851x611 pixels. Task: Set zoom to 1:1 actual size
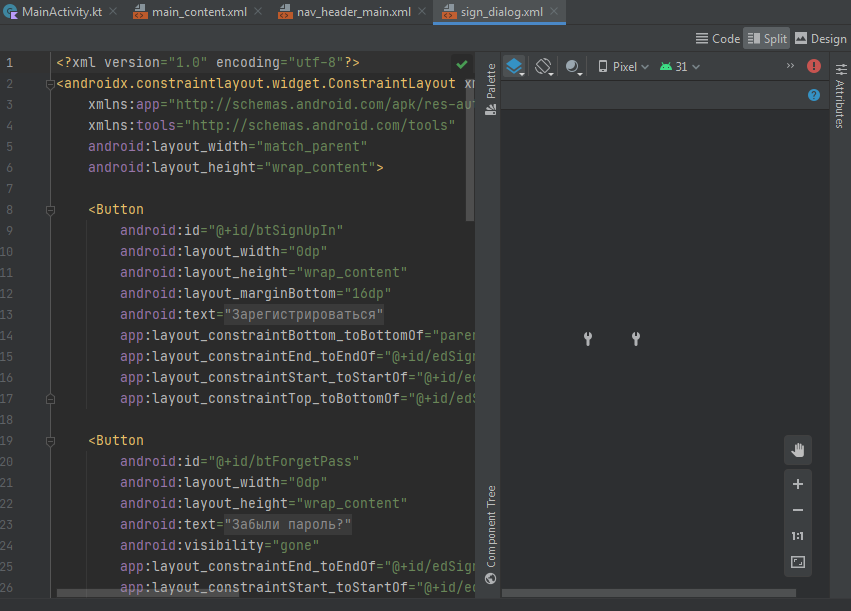(x=798, y=536)
